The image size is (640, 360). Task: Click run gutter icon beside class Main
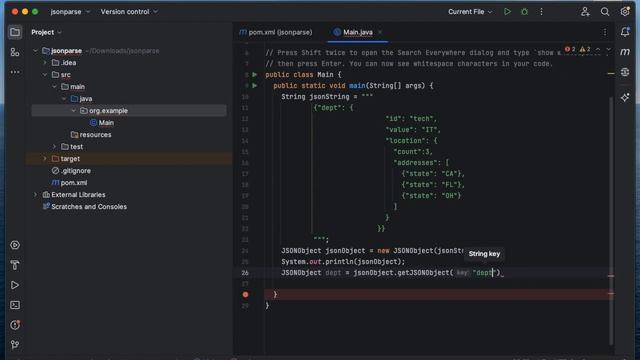(255, 75)
